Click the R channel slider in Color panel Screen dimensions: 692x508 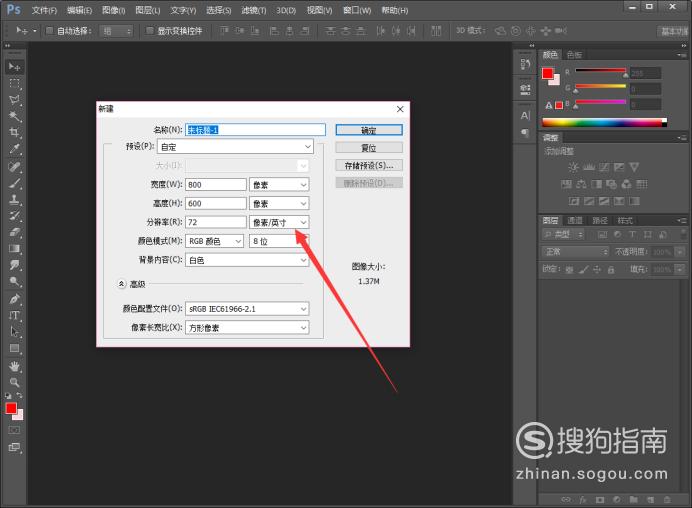pos(600,71)
